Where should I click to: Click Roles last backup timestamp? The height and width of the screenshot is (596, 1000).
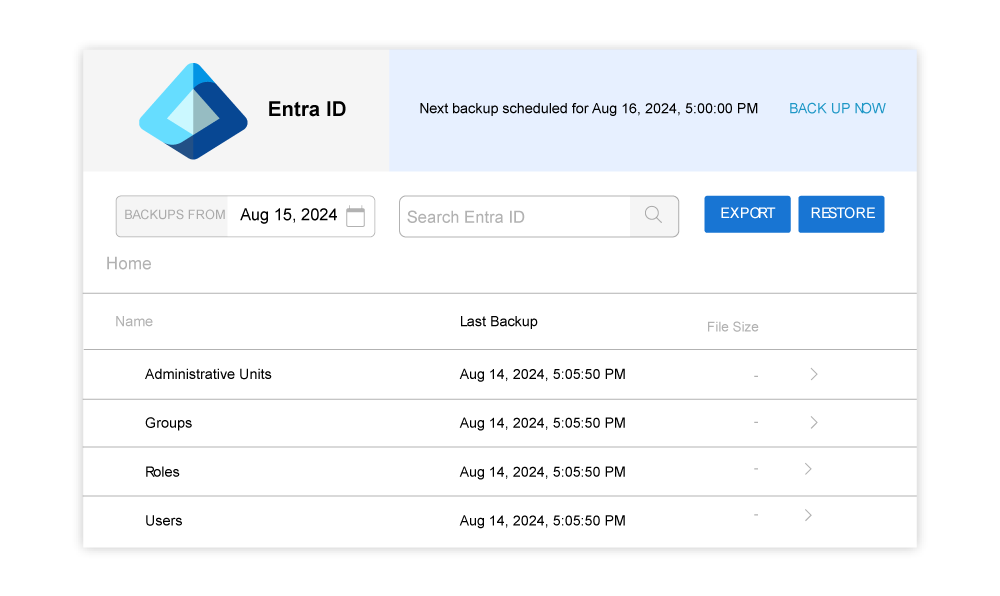point(543,472)
